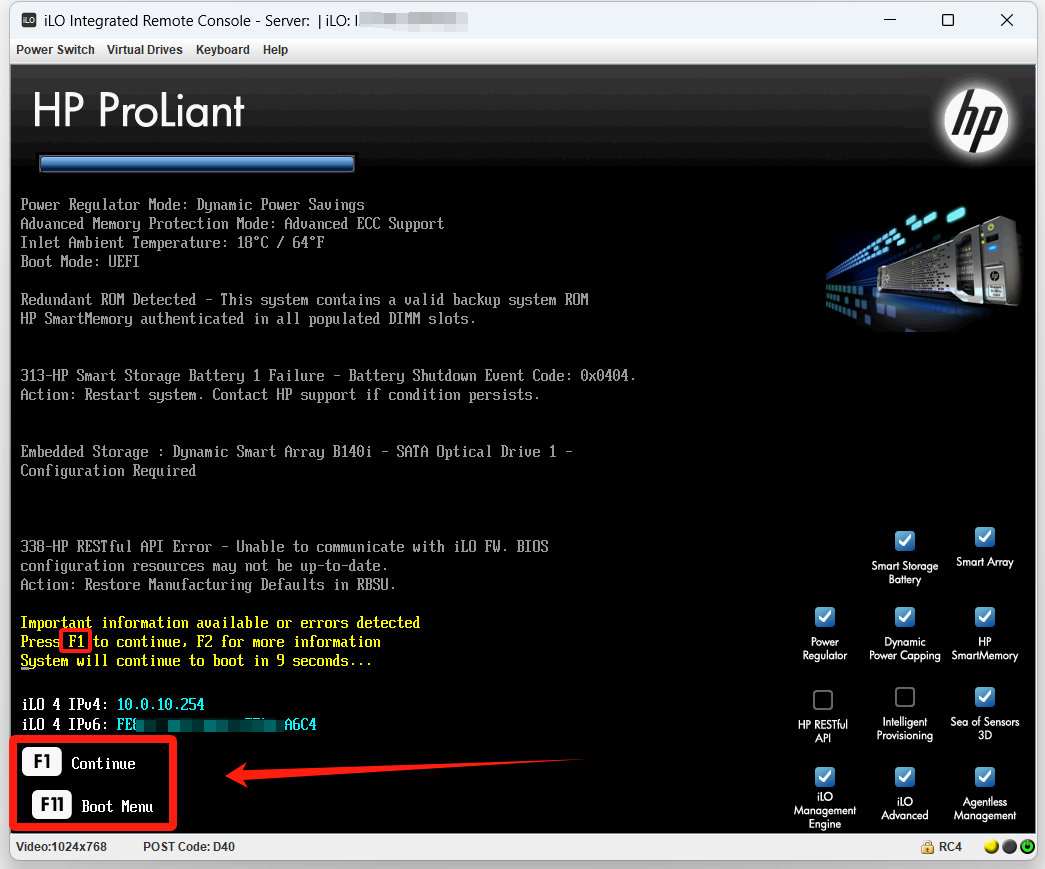Click the RC4 encryption lock icon

(x=927, y=847)
